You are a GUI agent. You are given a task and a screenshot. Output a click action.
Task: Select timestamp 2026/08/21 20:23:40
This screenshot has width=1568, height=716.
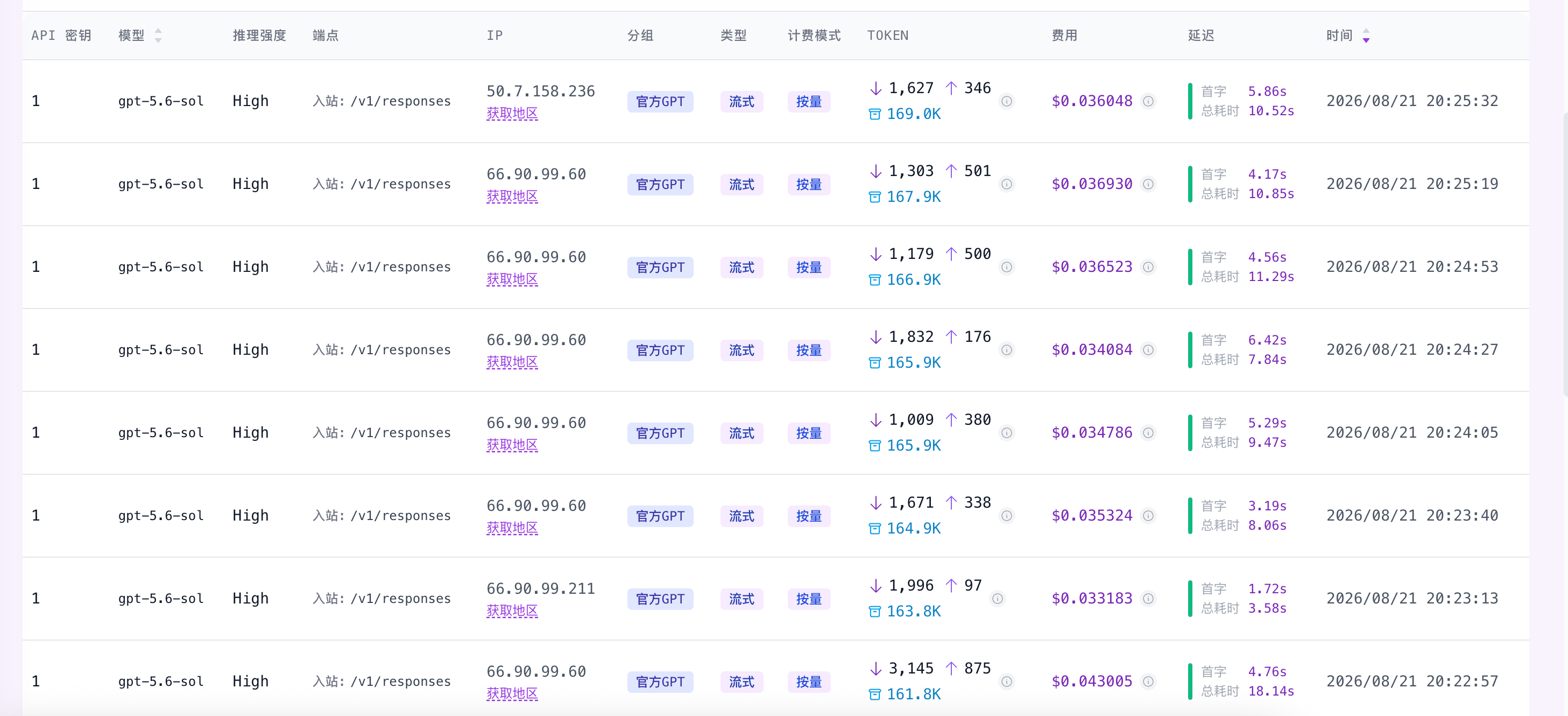1412,515
